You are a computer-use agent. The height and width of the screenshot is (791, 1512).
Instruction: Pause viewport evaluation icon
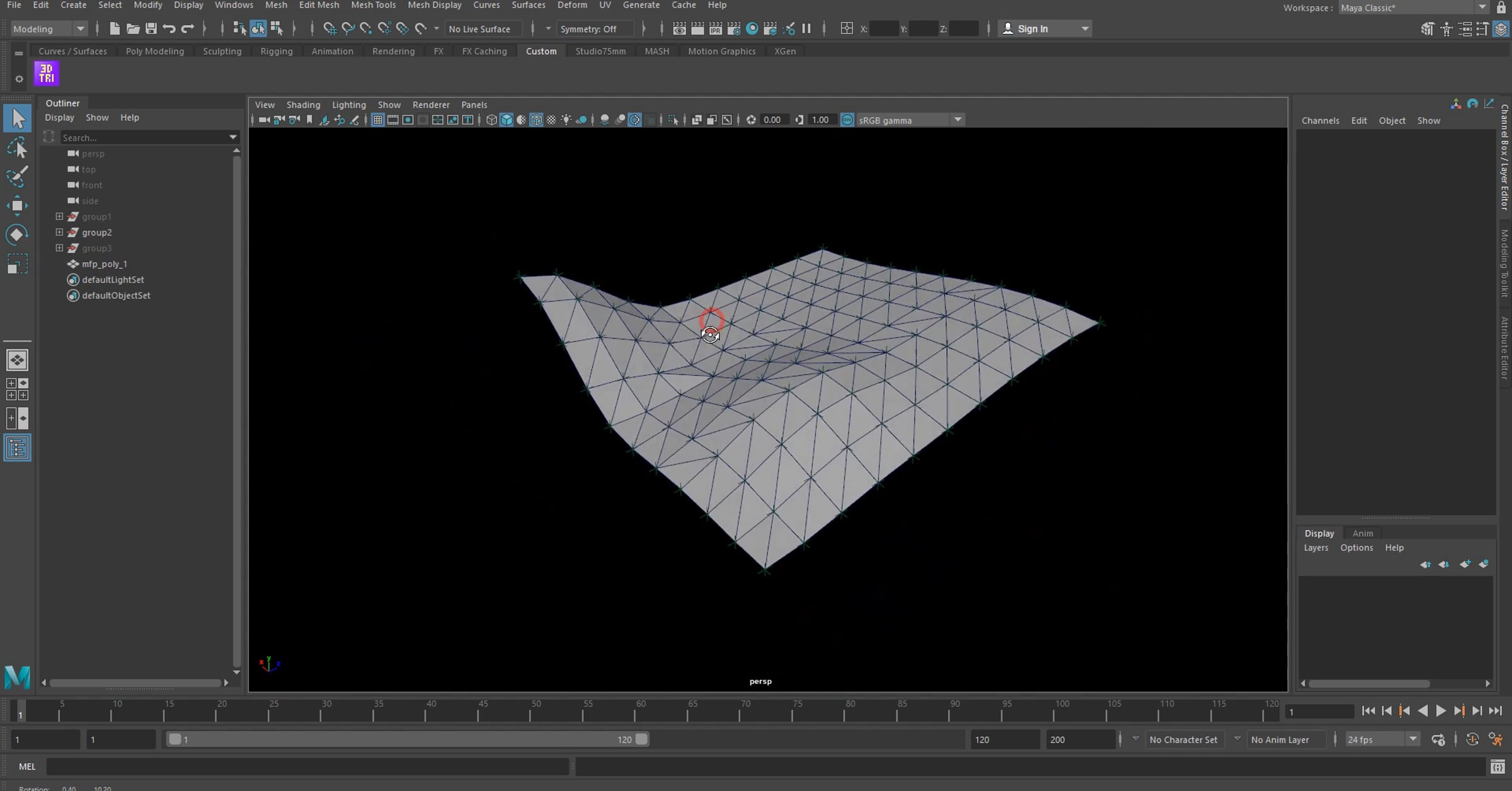(806, 28)
